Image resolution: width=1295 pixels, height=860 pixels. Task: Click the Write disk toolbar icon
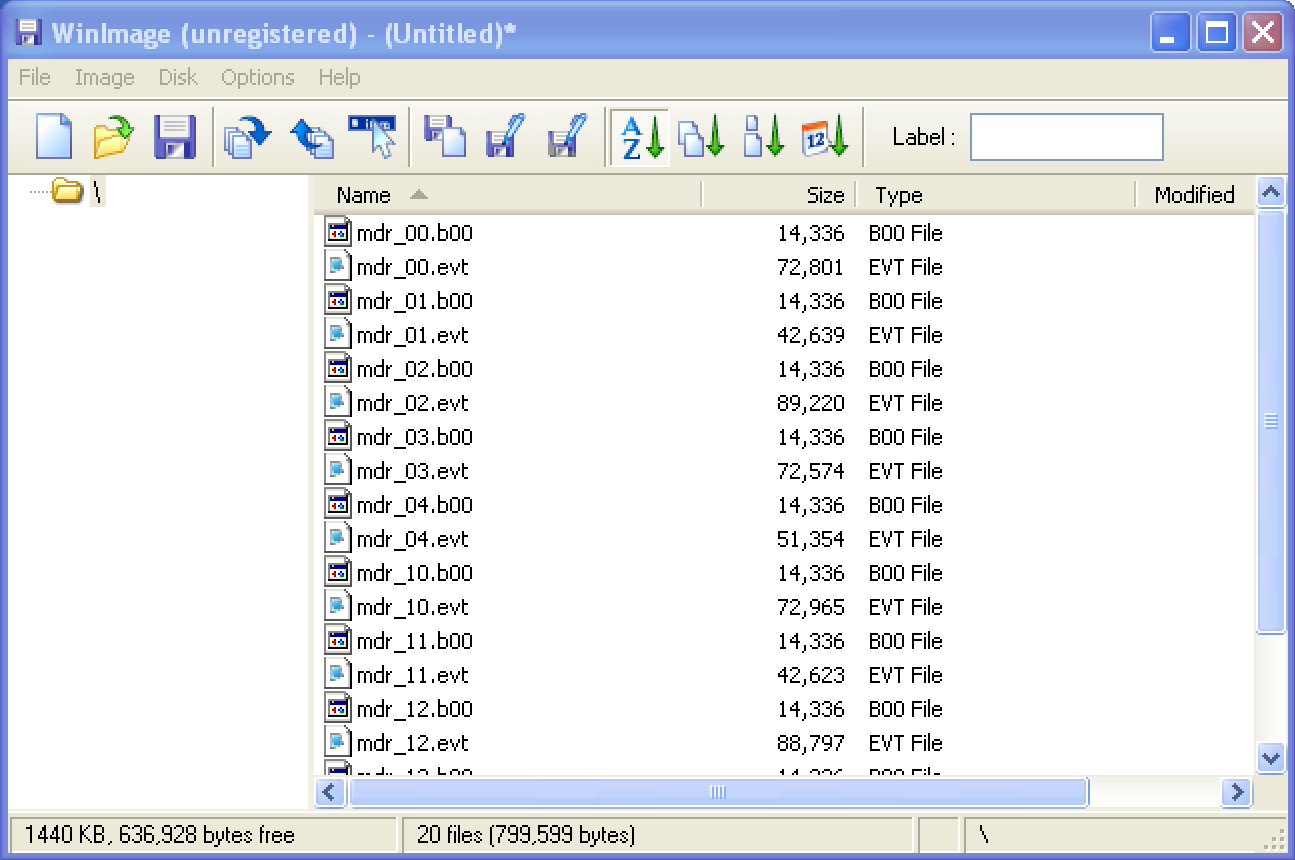tap(311, 137)
